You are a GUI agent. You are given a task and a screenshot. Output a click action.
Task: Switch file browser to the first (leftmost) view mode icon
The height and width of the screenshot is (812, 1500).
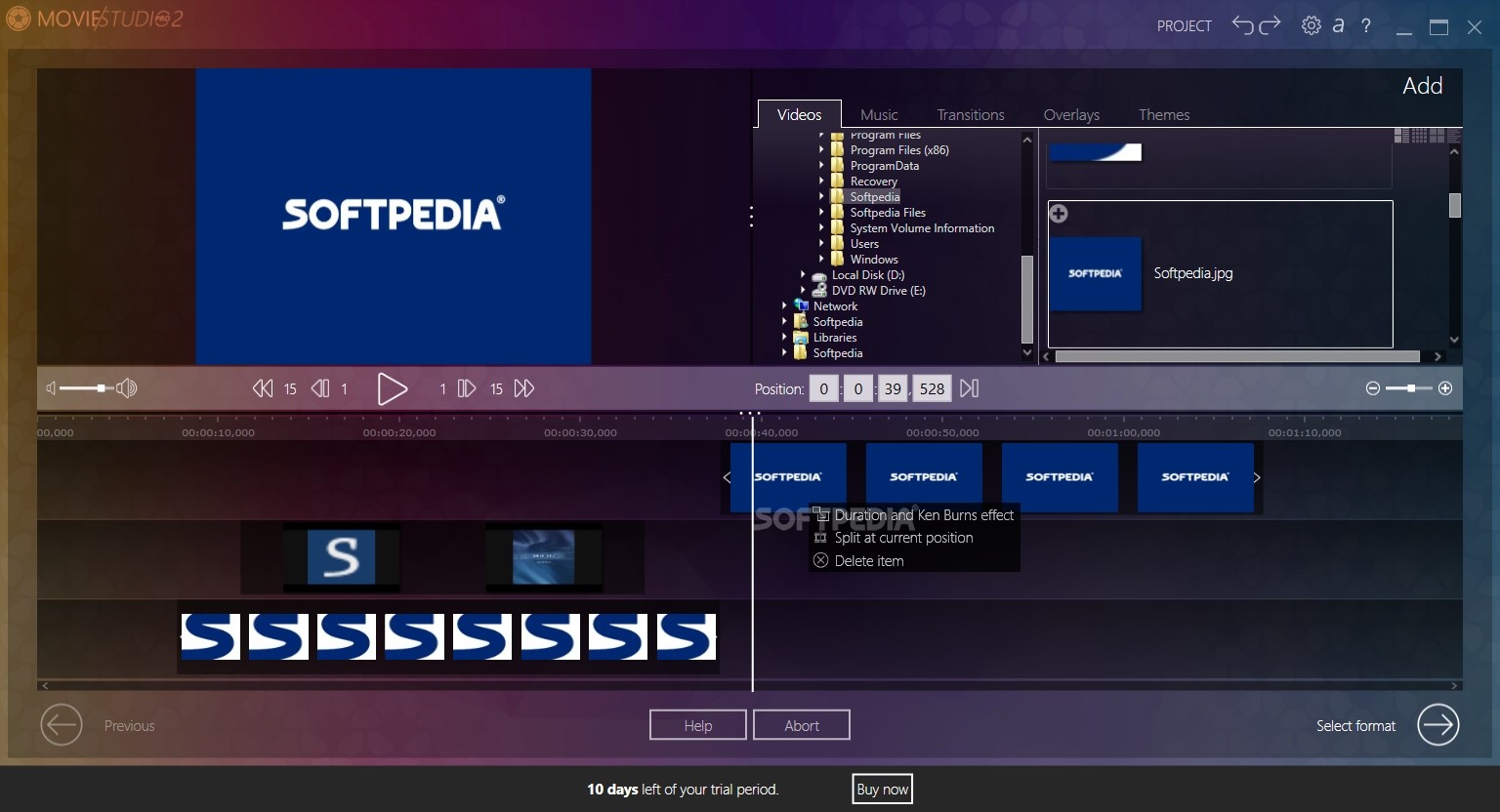[x=1401, y=136]
